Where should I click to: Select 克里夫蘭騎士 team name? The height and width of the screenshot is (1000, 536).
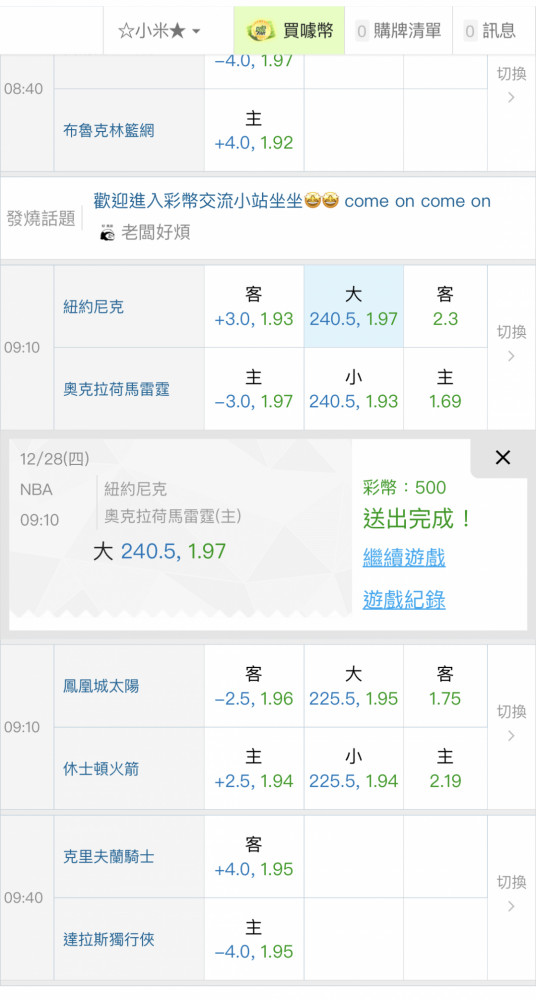coord(108,857)
